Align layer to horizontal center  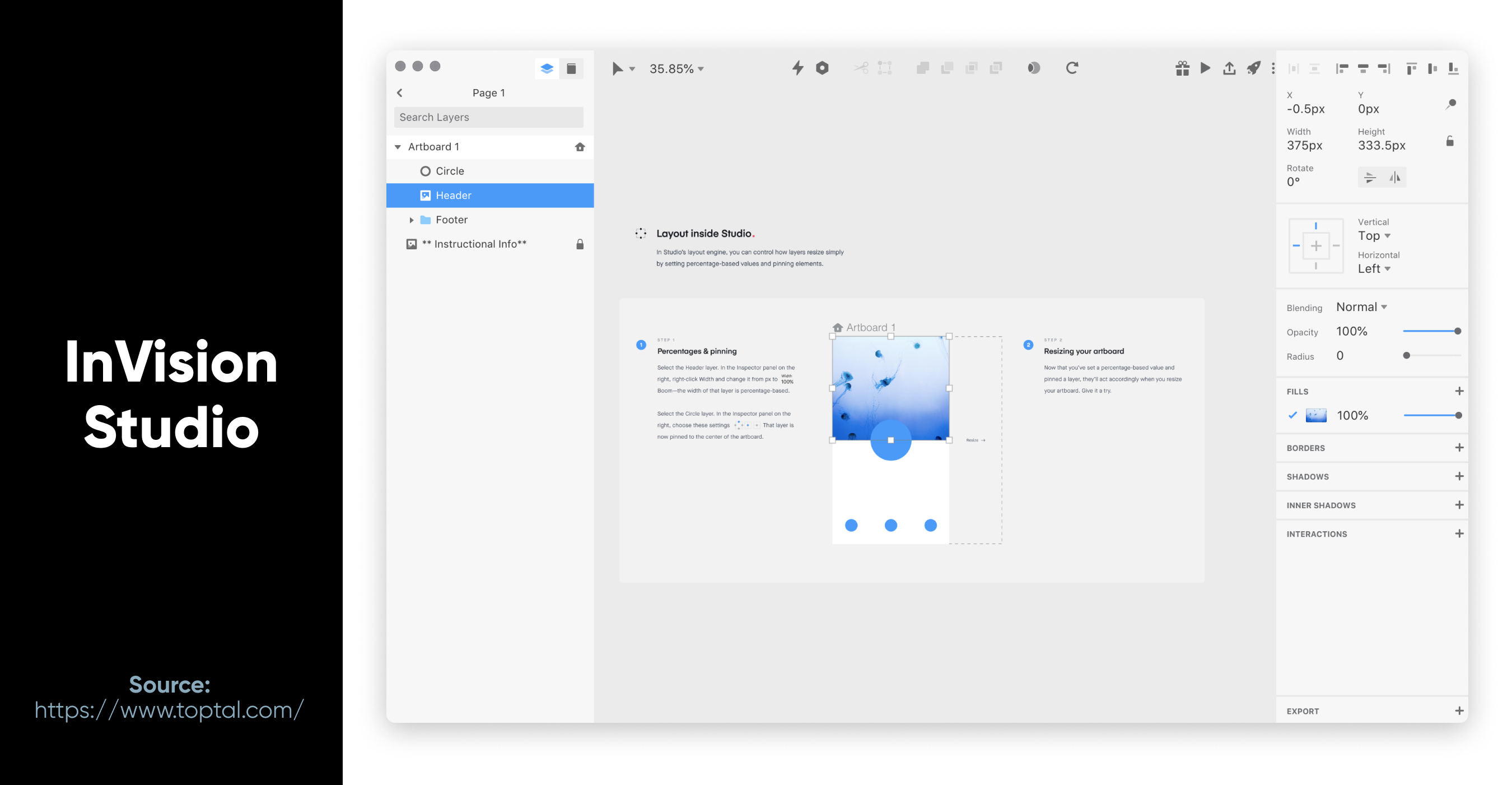(x=1363, y=69)
